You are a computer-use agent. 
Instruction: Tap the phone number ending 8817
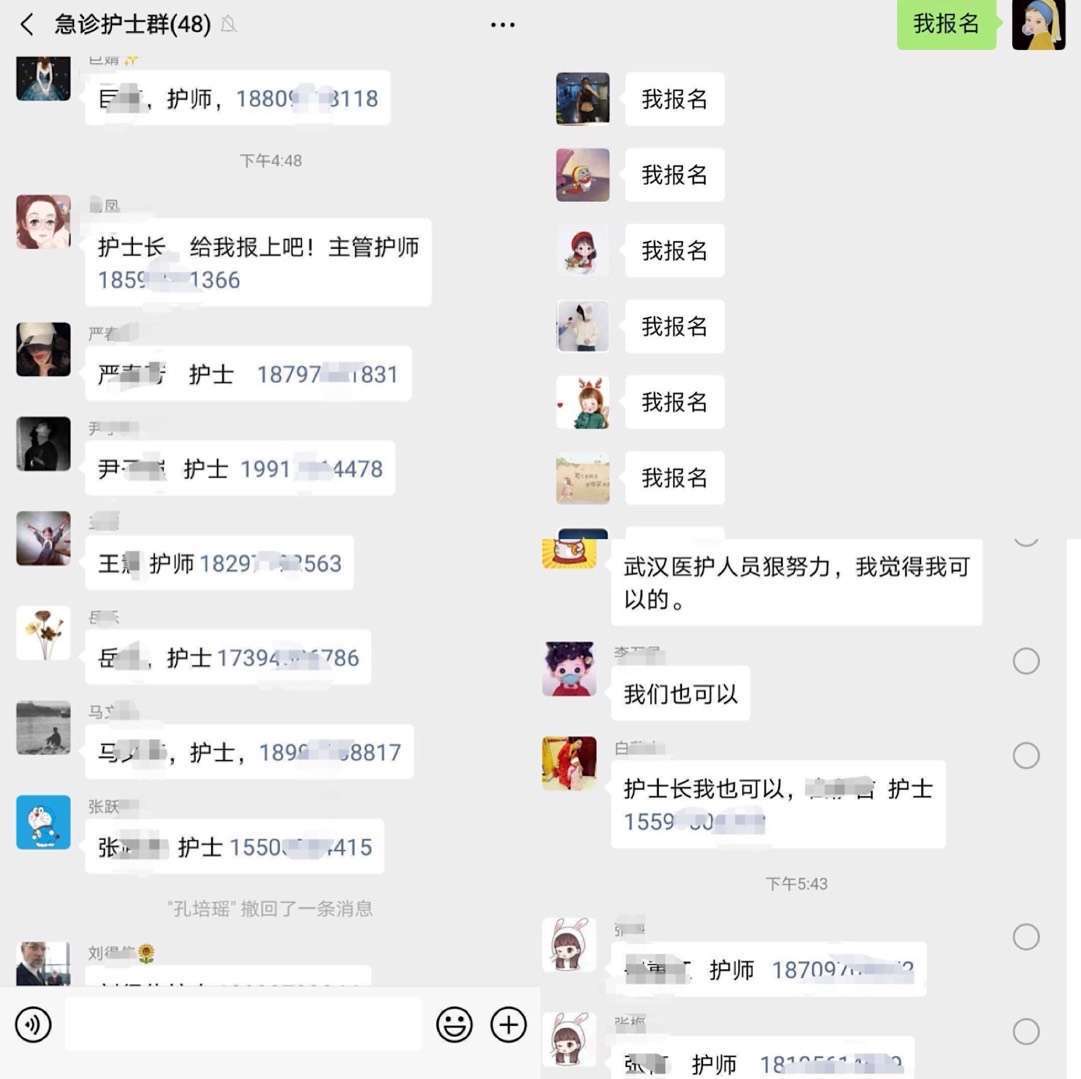pyautogui.click(x=330, y=753)
